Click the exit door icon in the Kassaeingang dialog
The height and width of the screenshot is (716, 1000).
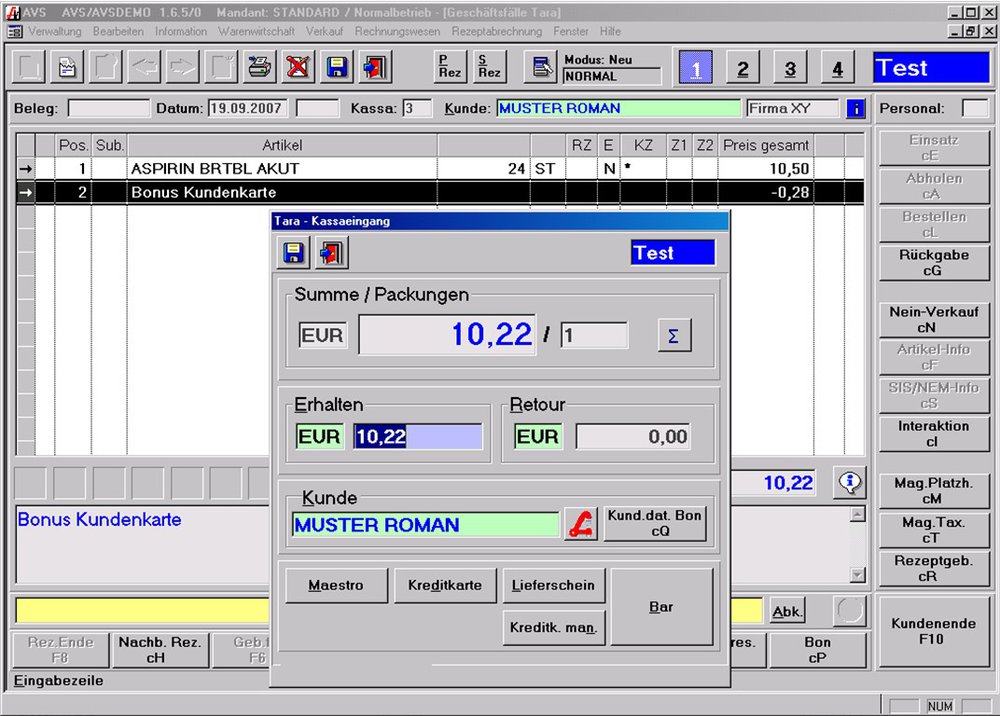330,253
